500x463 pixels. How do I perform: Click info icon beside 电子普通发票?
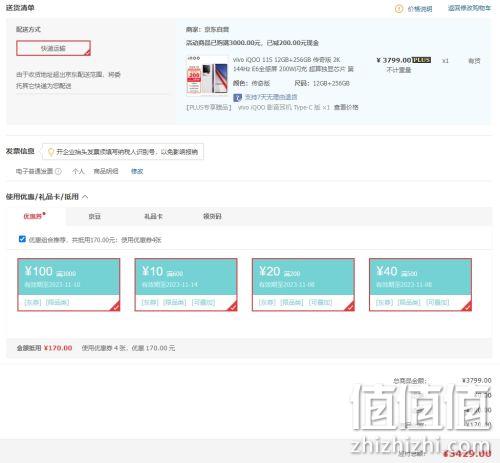[58, 171]
